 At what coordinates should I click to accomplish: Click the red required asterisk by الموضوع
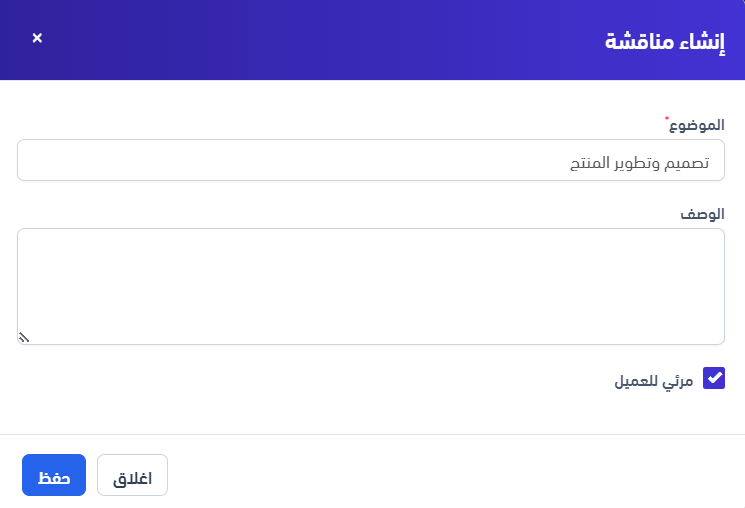[x=668, y=119]
